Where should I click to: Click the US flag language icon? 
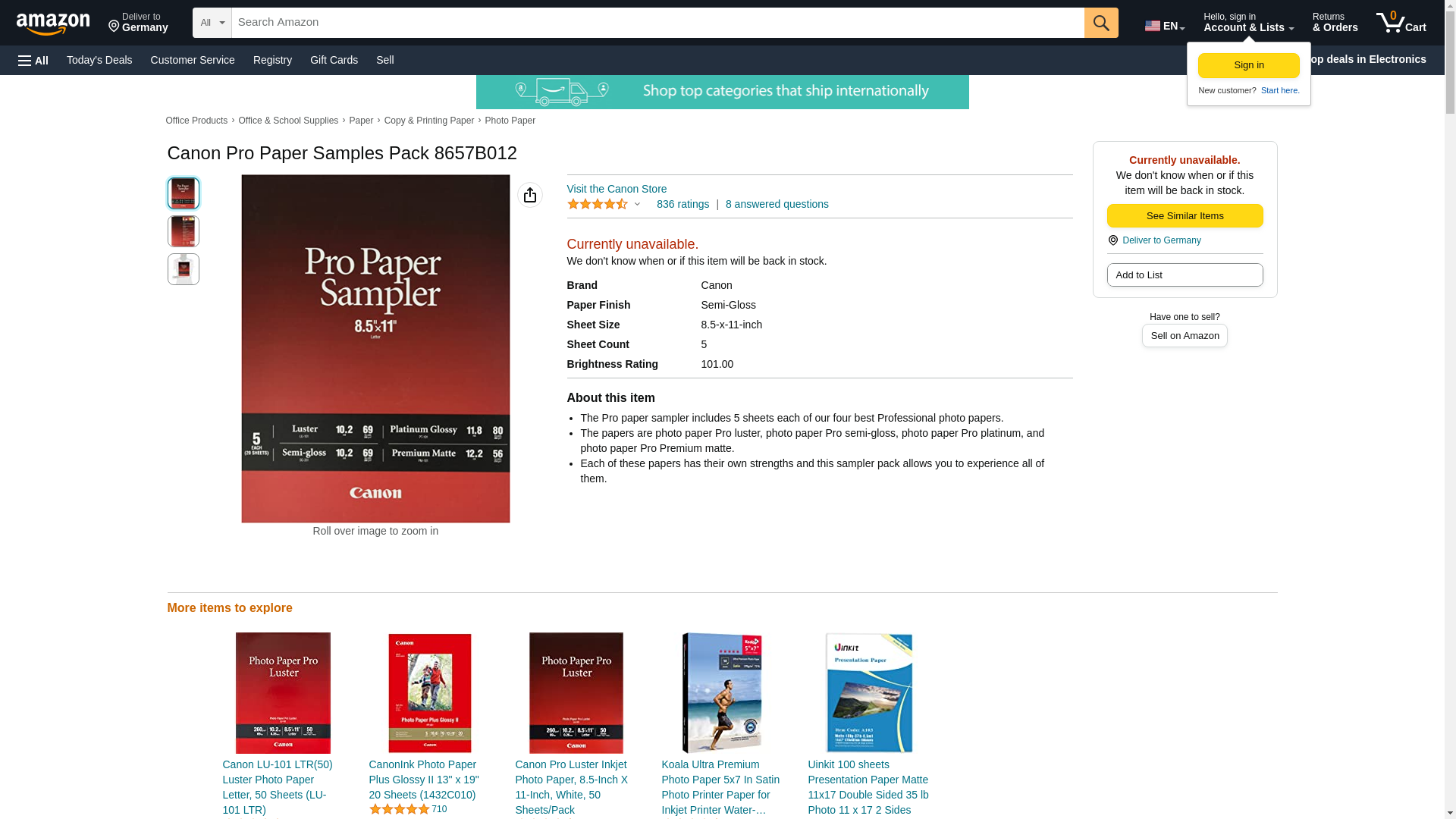point(1152,26)
